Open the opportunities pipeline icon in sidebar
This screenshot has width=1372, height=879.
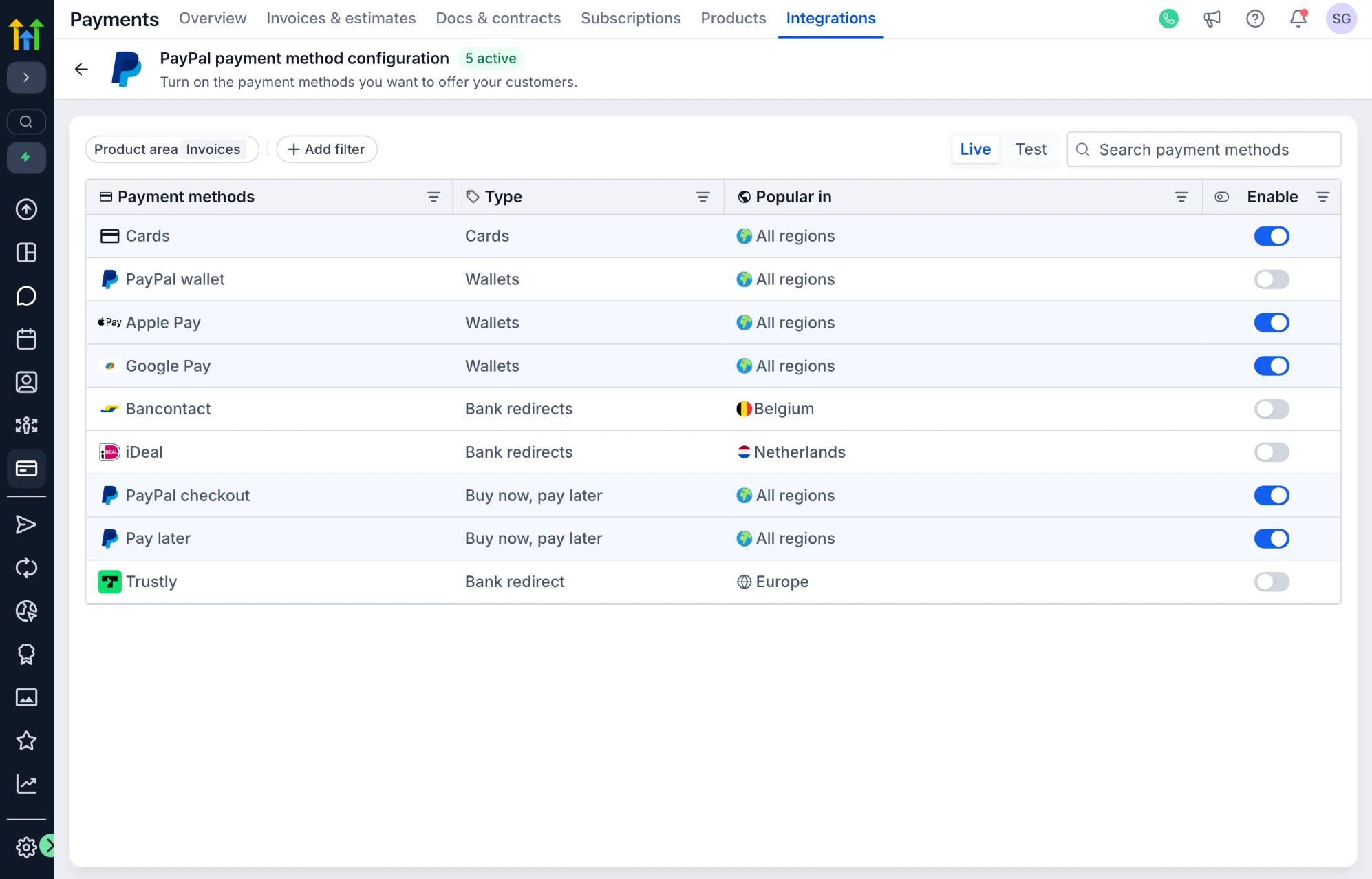(x=26, y=425)
